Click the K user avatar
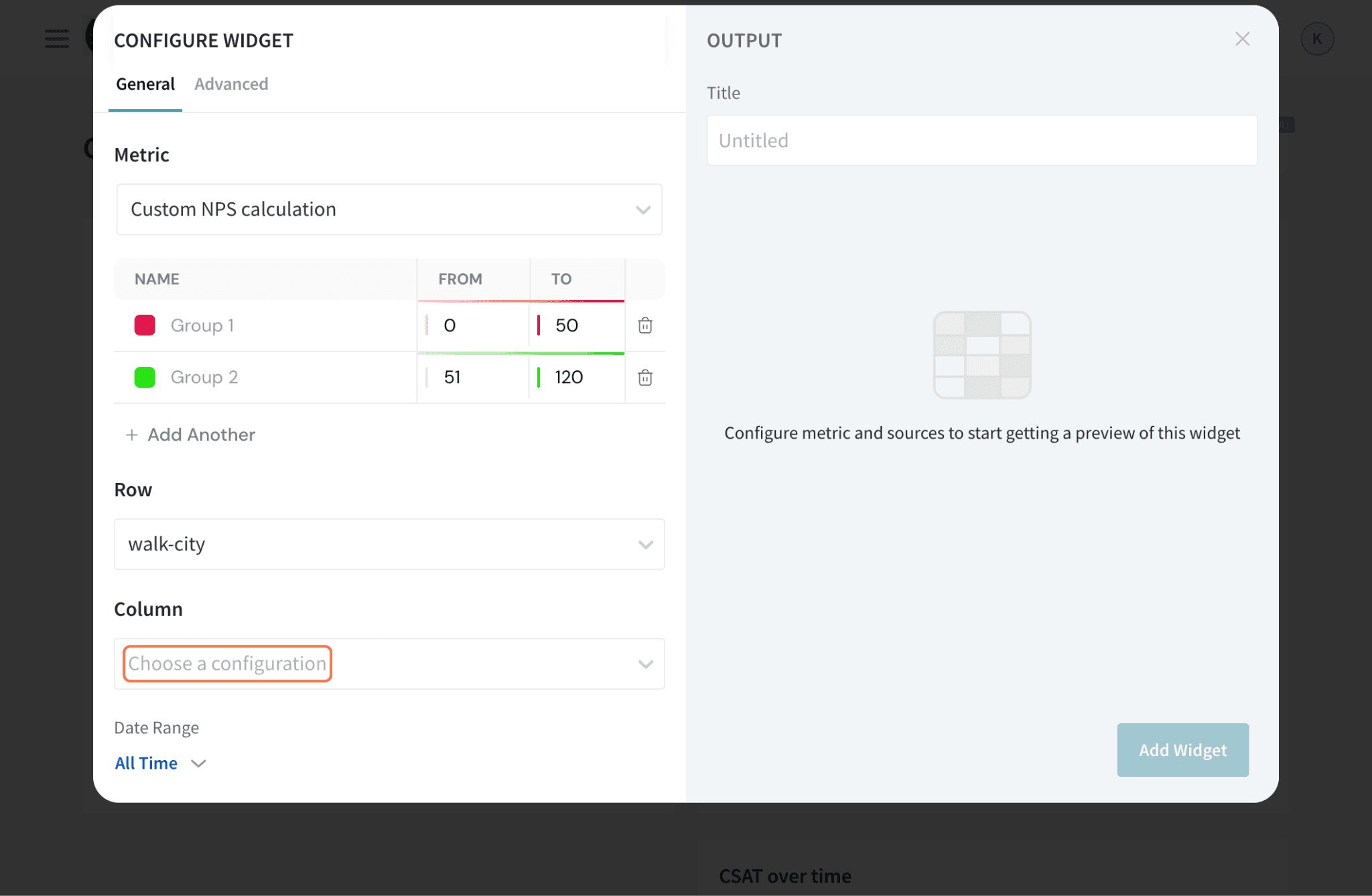The width and height of the screenshot is (1372, 896). pyautogui.click(x=1316, y=39)
